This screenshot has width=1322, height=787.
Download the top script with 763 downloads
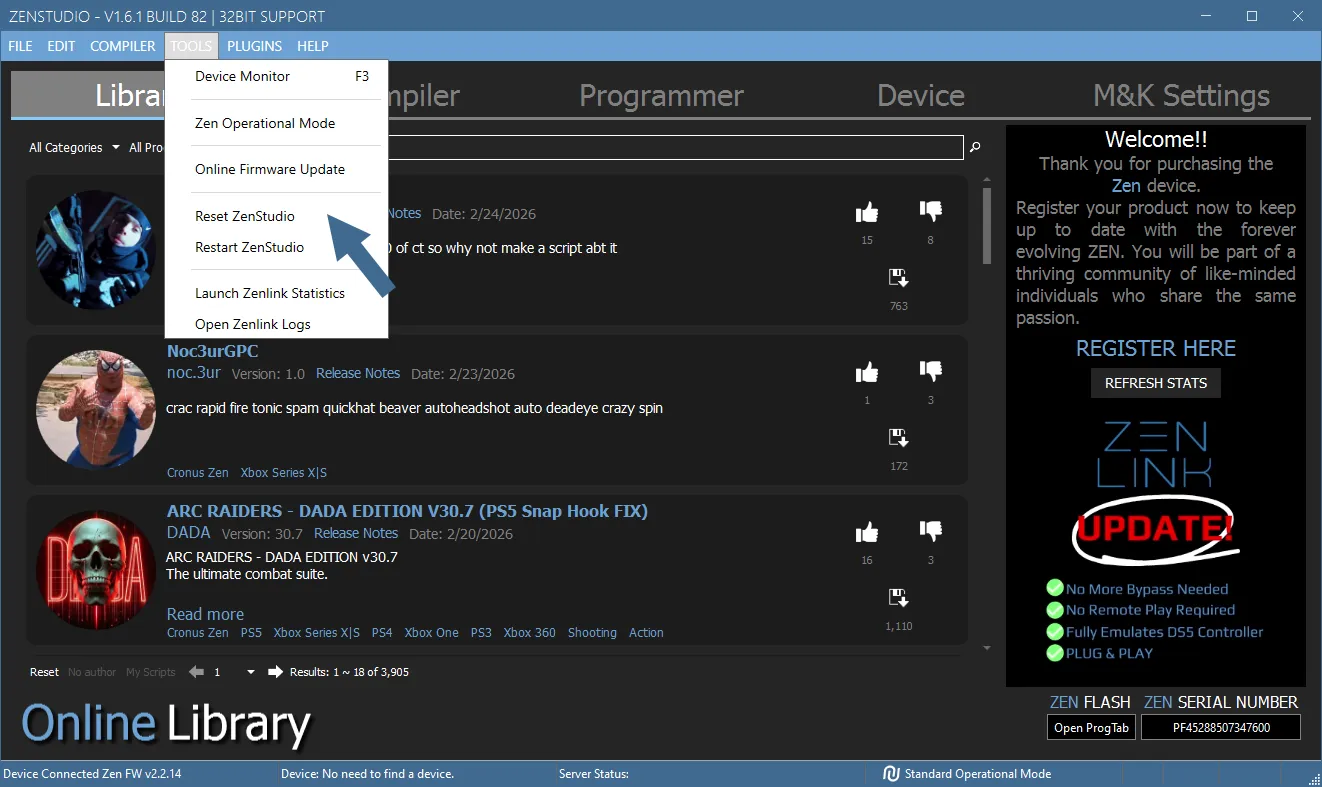coord(898,278)
